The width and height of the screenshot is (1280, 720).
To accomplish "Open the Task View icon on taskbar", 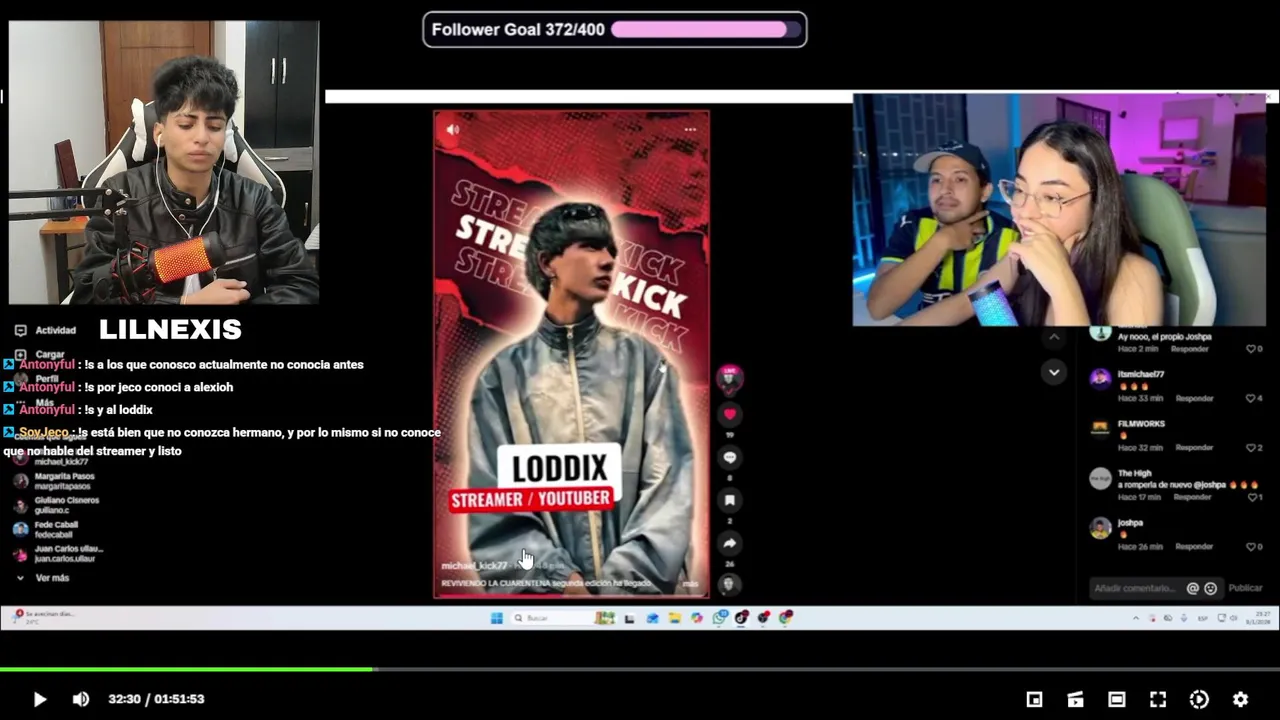I will click(629, 618).
